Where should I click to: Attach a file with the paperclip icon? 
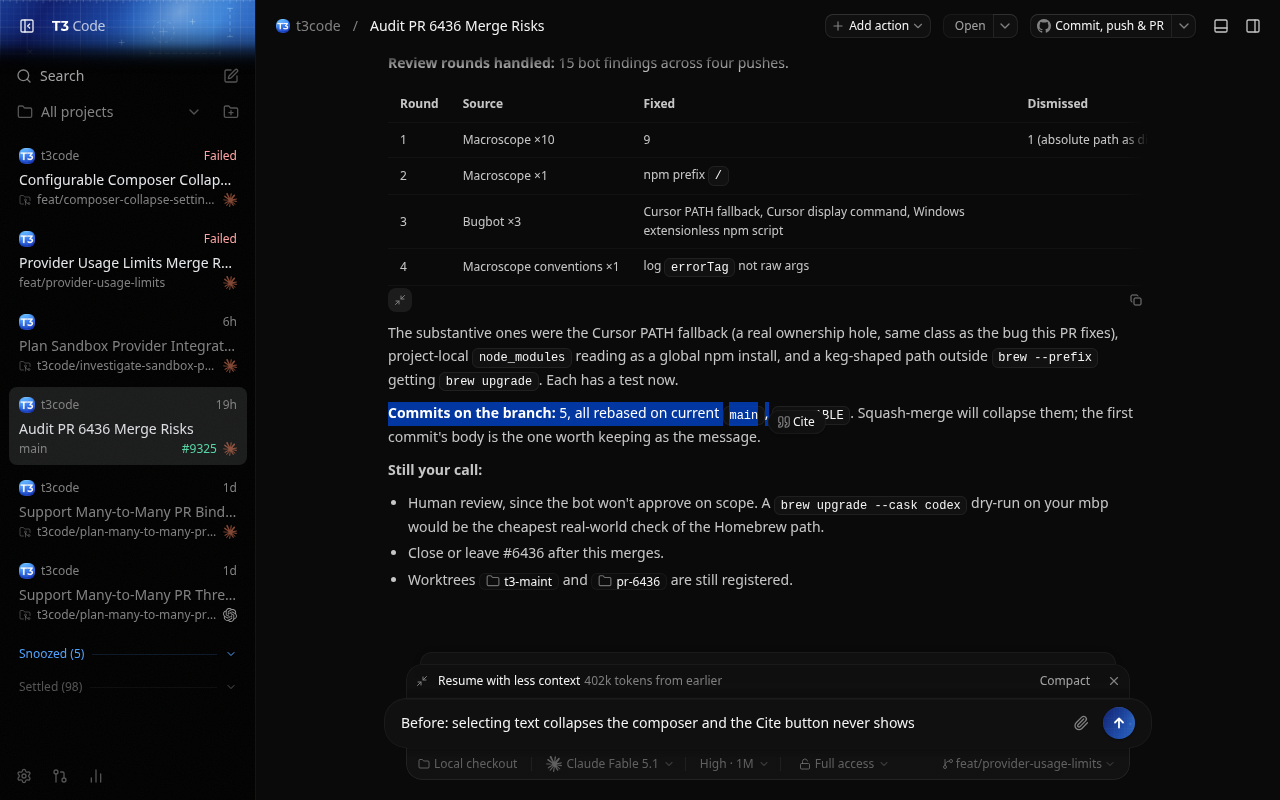1081,723
